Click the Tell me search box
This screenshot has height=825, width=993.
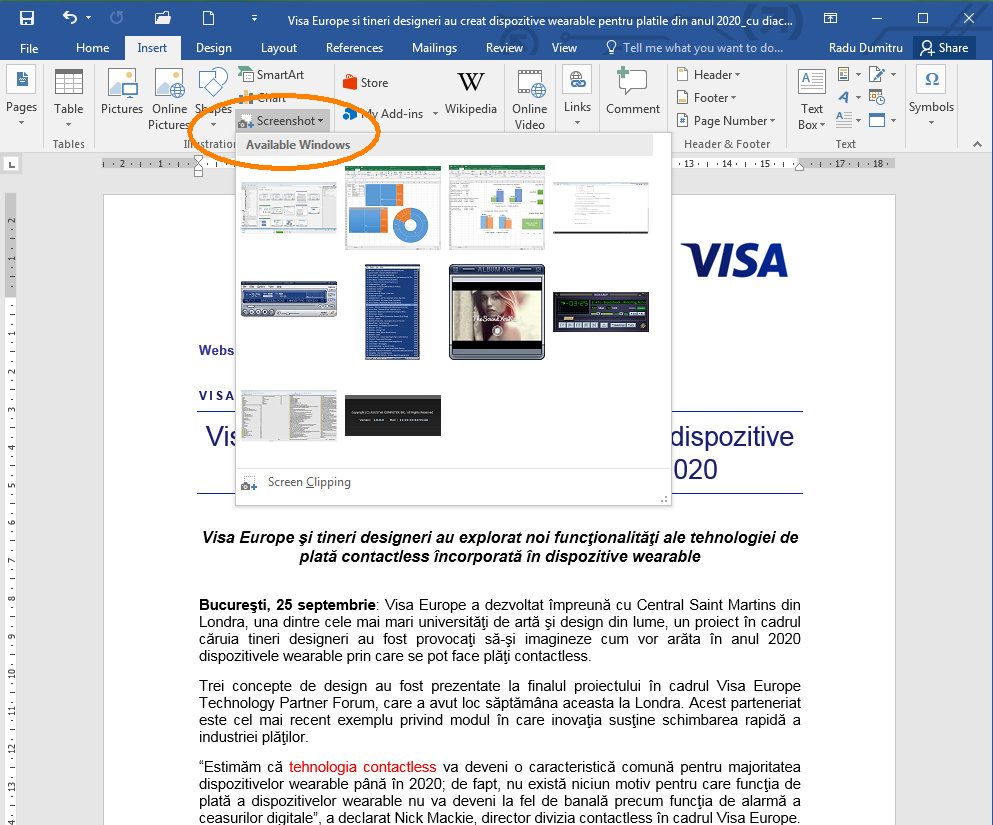[x=695, y=47]
